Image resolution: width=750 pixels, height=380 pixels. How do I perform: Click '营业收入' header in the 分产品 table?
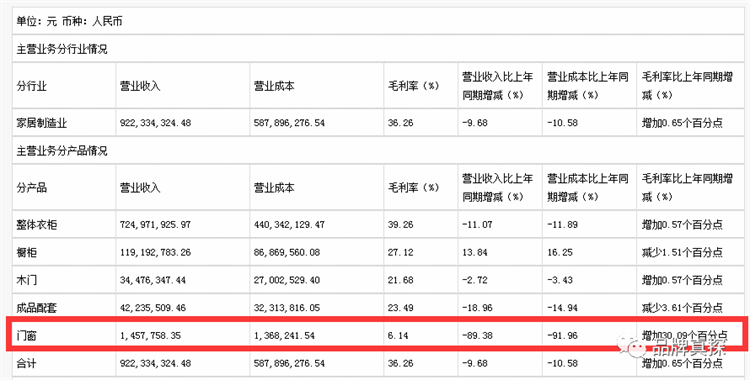click(x=140, y=188)
